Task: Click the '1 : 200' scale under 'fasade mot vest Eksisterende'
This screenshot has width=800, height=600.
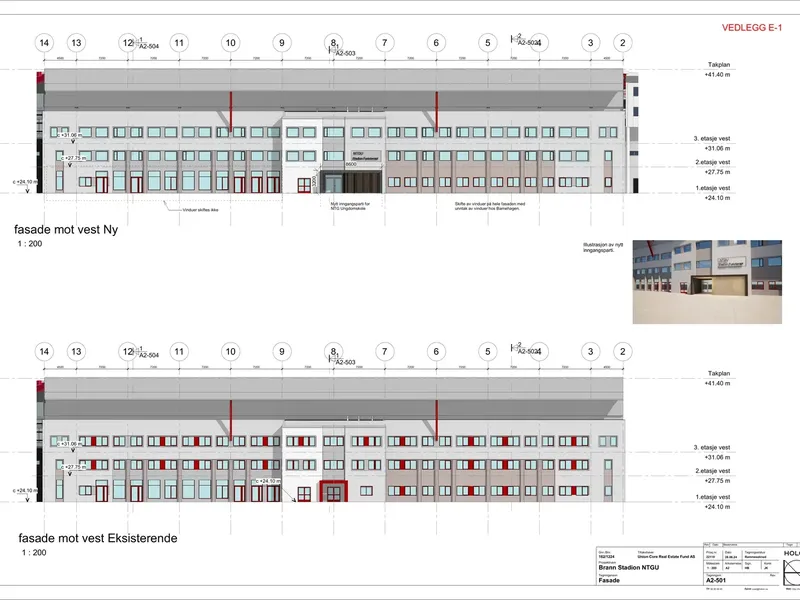Action: 34,553
